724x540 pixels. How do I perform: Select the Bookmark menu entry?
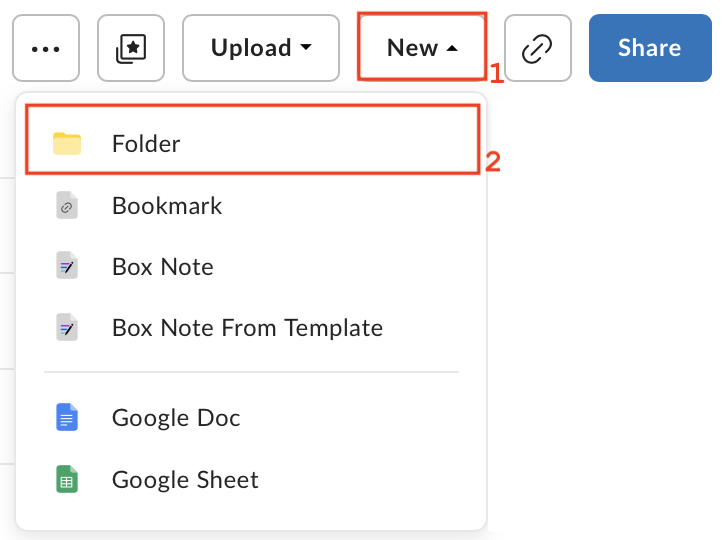point(167,206)
